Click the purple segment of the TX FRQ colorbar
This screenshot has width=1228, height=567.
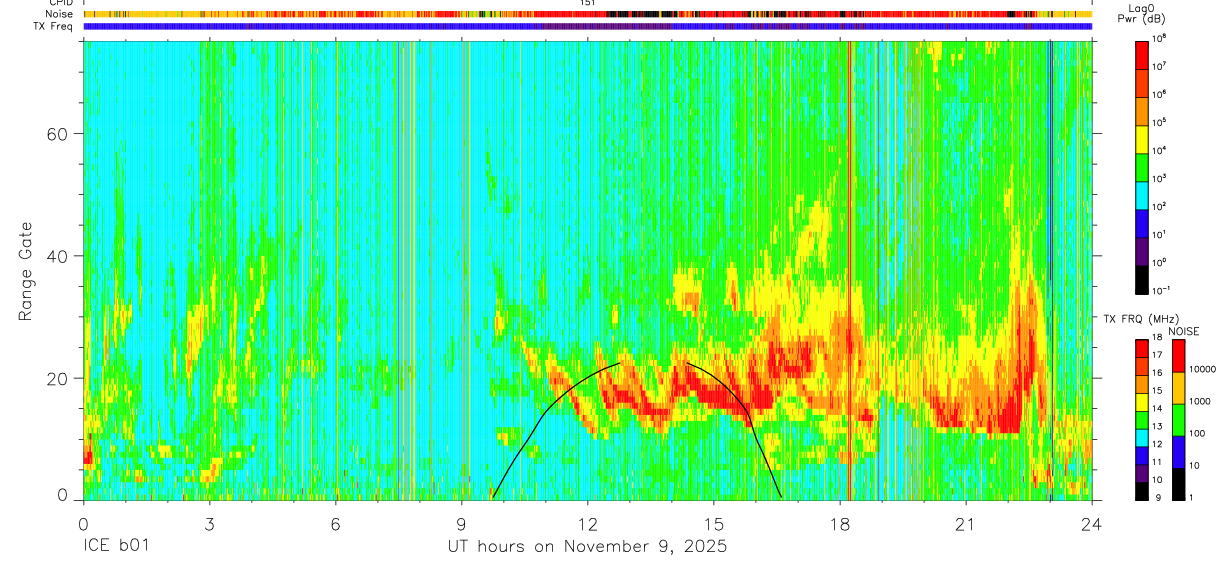point(1141,474)
